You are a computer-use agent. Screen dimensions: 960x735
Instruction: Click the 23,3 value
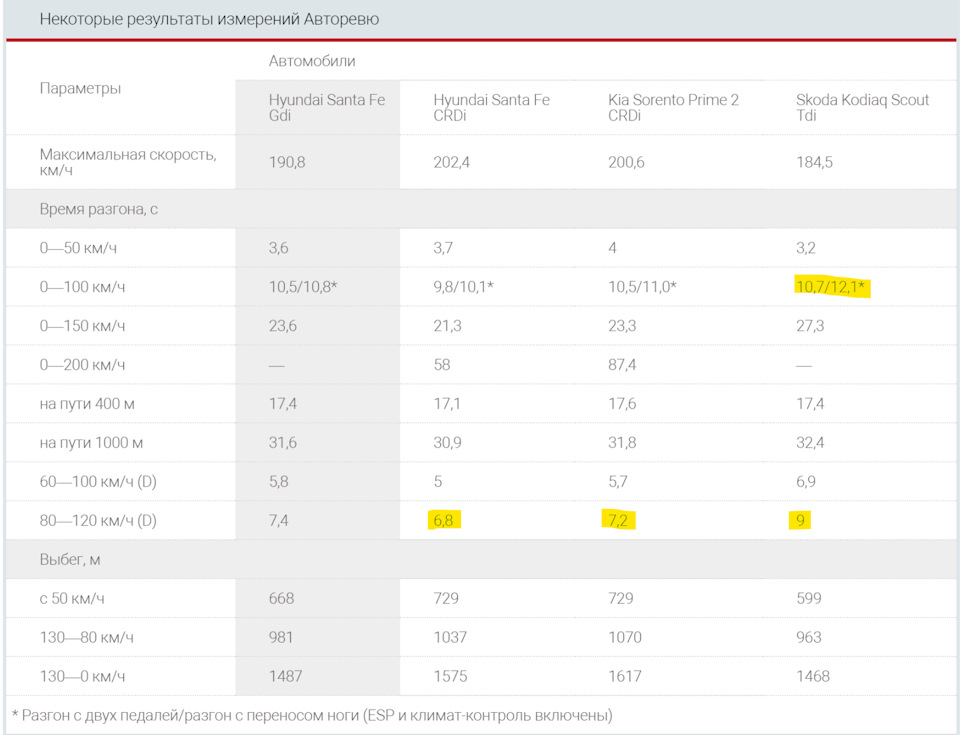coord(622,326)
